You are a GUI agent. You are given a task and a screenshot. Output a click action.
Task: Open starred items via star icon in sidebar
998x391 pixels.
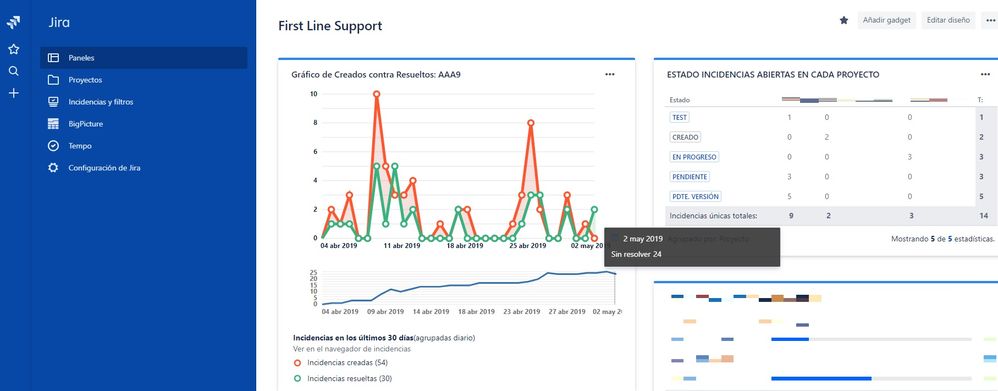(x=13, y=49)
